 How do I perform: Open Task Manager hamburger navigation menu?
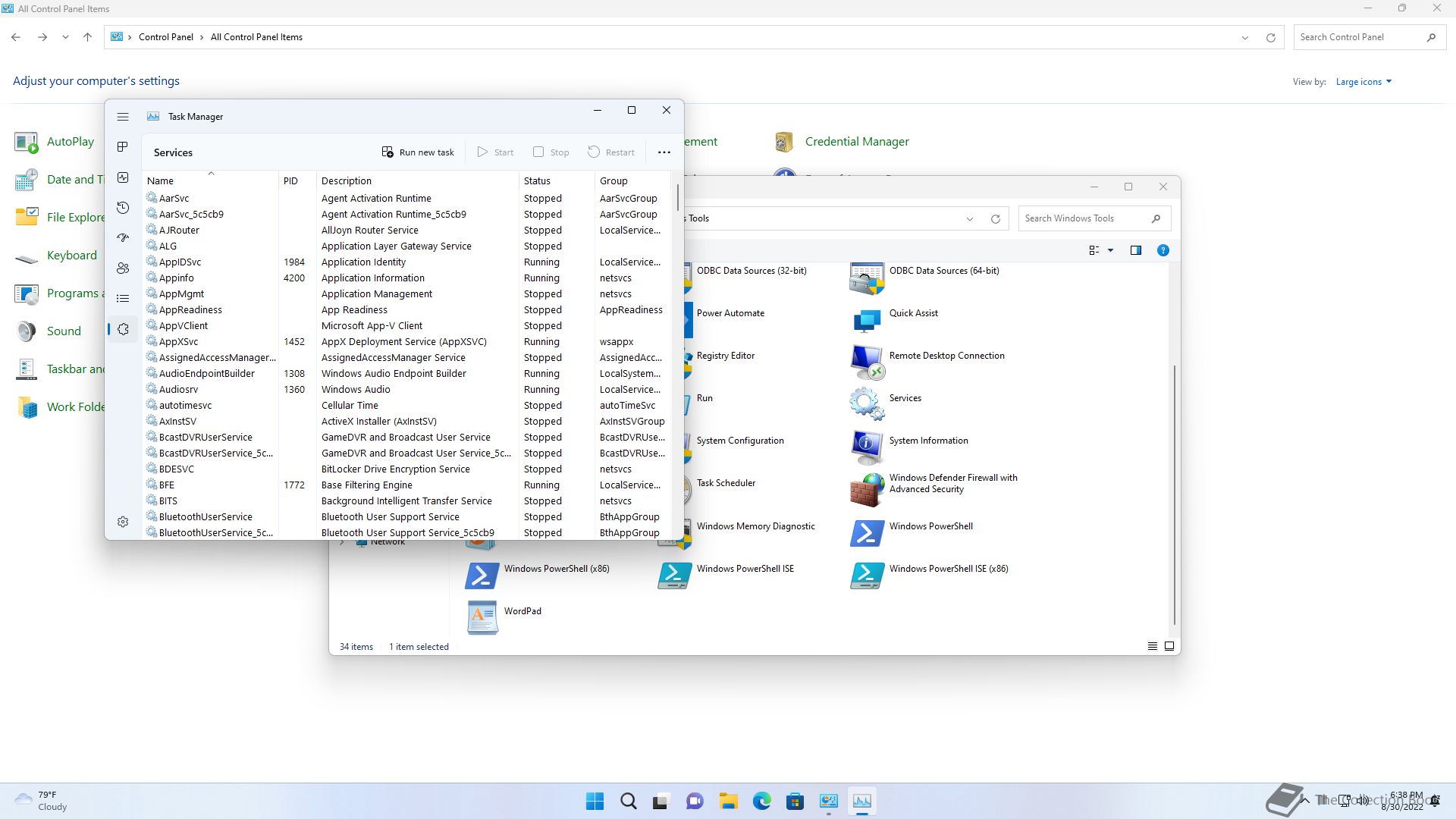coord(123,117)
